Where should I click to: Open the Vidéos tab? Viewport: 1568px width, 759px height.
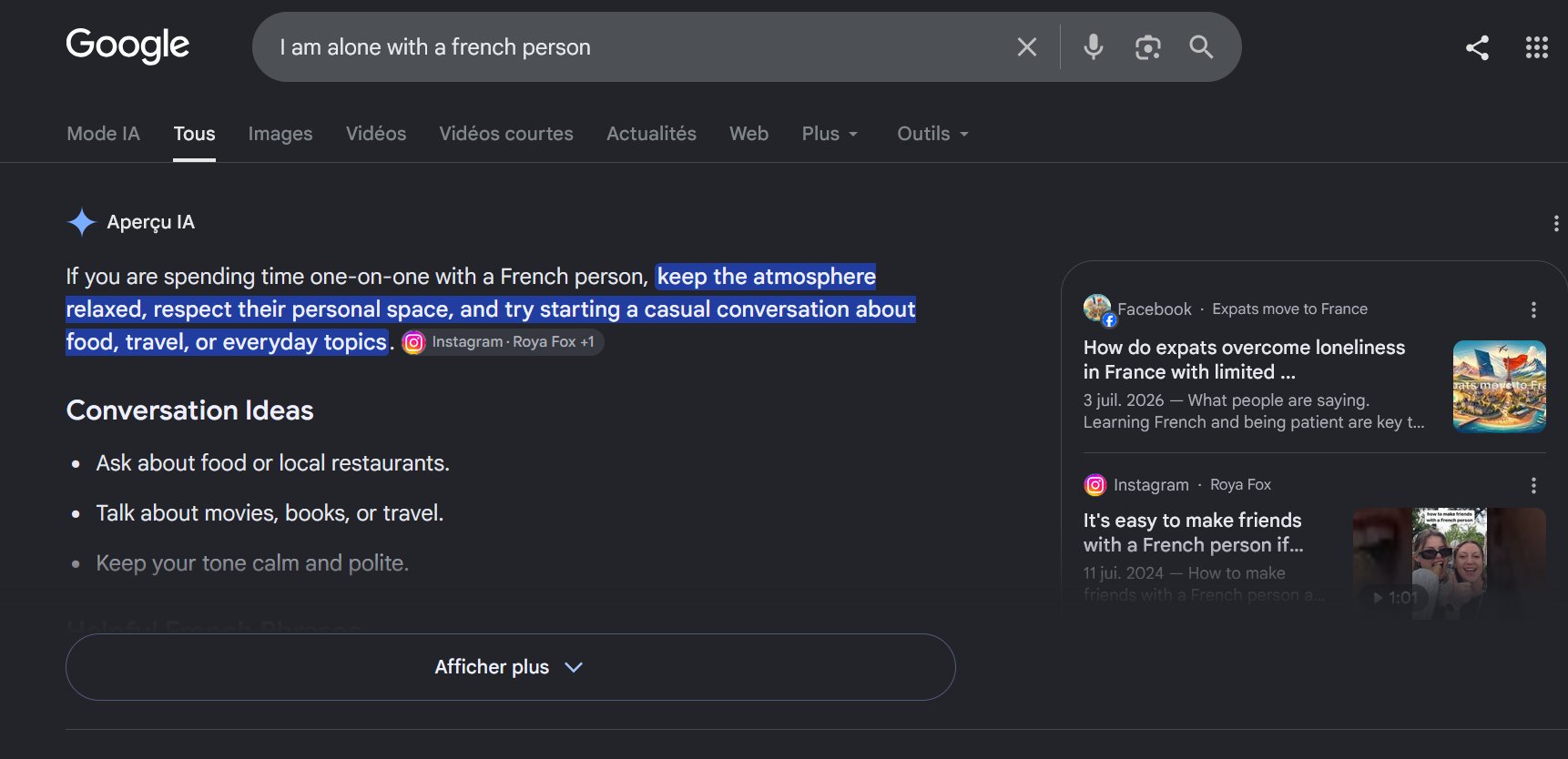click(x=376, y=134)
